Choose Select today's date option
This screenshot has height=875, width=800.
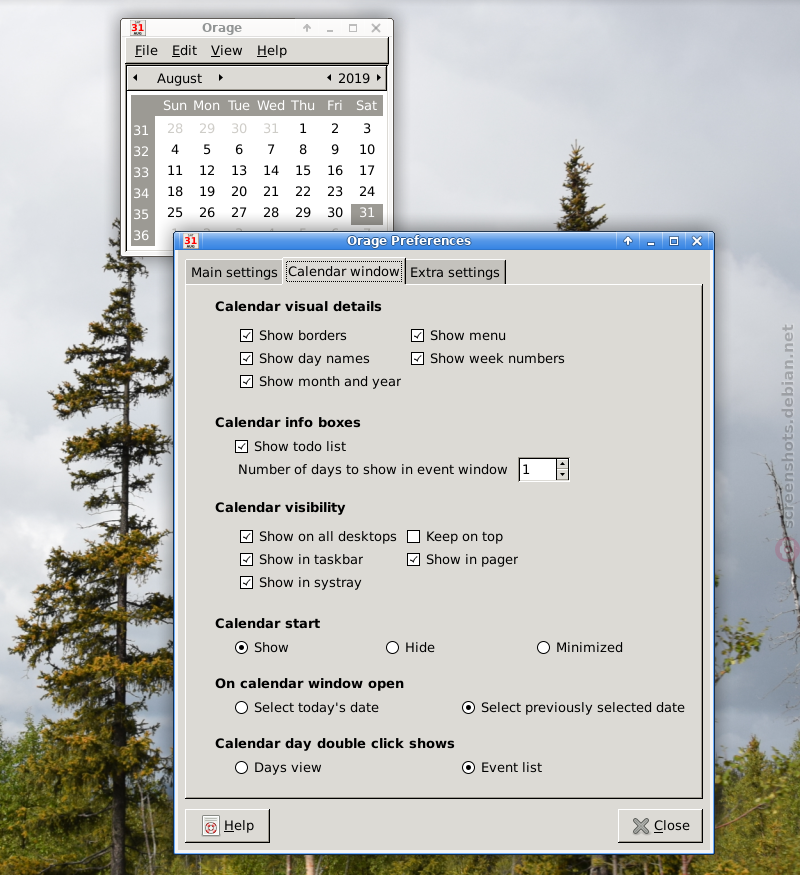click(x=242, y=708)
